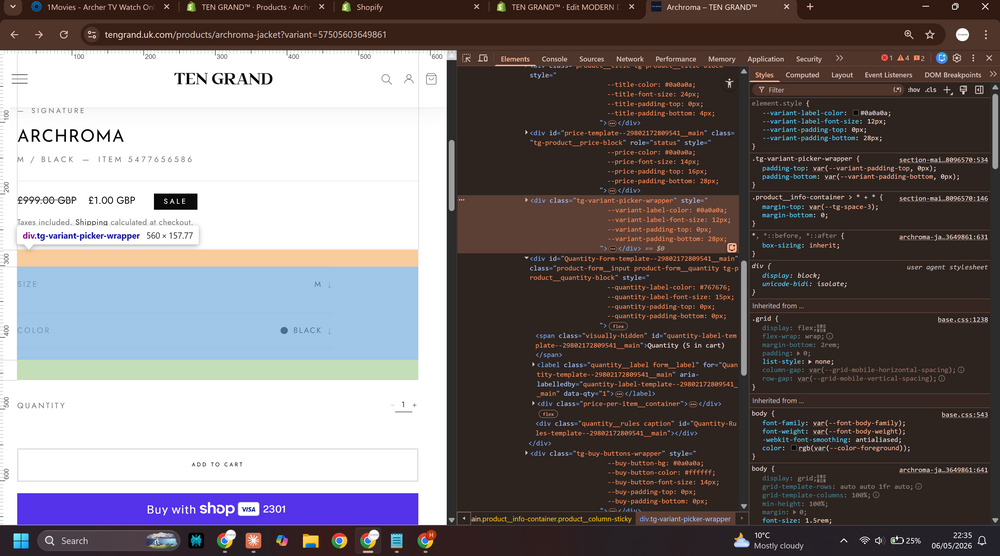1000x556 pixels.
Task: Increase quantity with the plus stepper
Action: point(415,405)
